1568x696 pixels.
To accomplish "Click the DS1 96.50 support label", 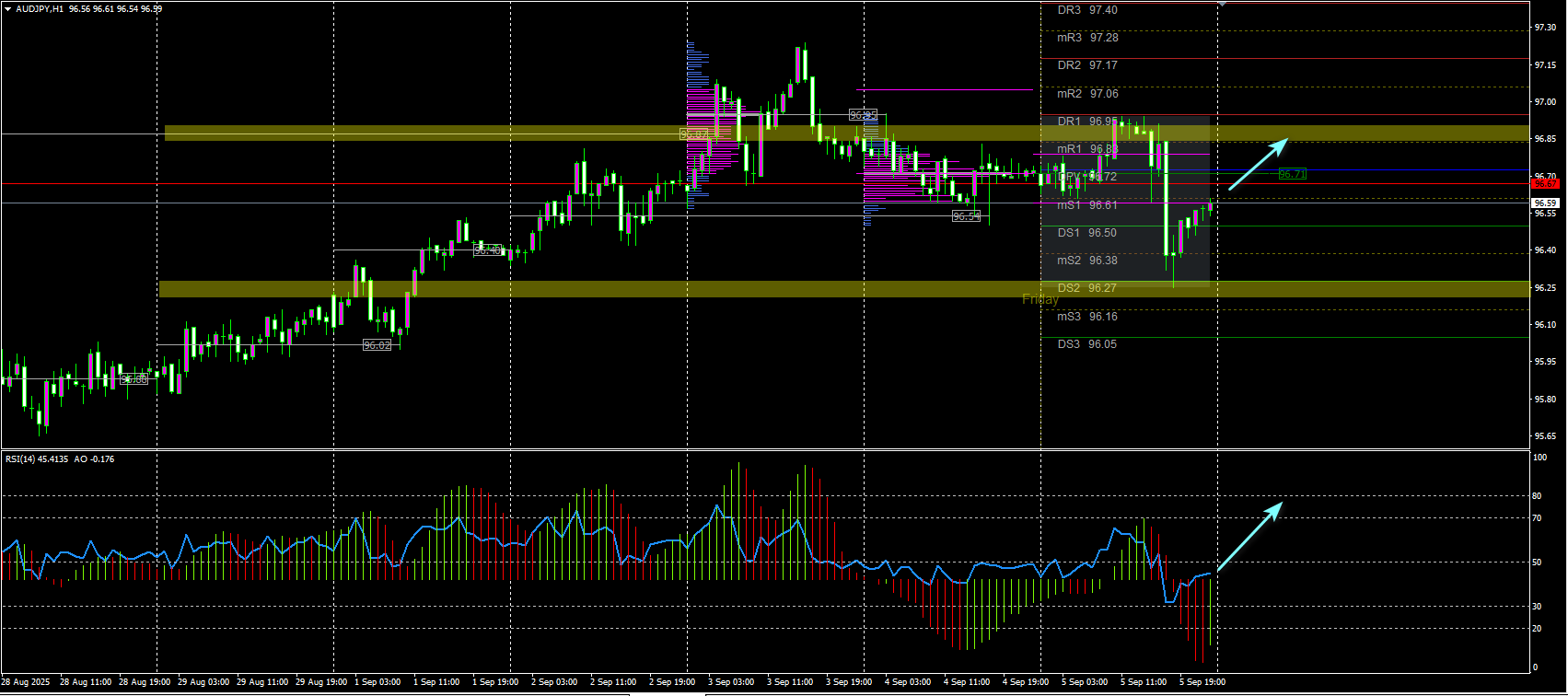I will click(1087, 233).
